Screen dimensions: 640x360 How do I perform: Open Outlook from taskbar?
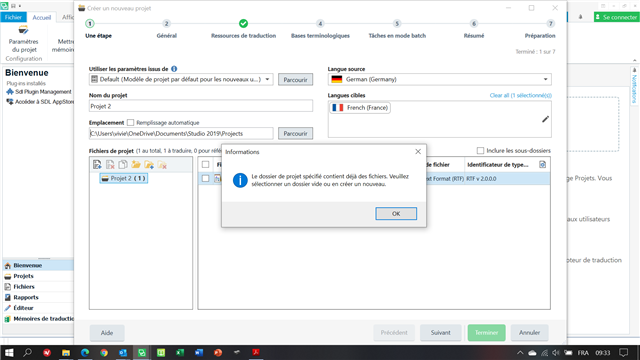click(x=123, y=353)
